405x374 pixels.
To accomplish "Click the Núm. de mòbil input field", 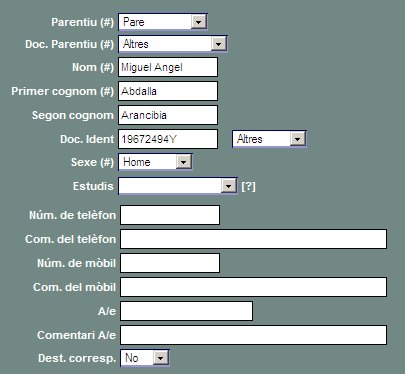I will pos(170,263).
